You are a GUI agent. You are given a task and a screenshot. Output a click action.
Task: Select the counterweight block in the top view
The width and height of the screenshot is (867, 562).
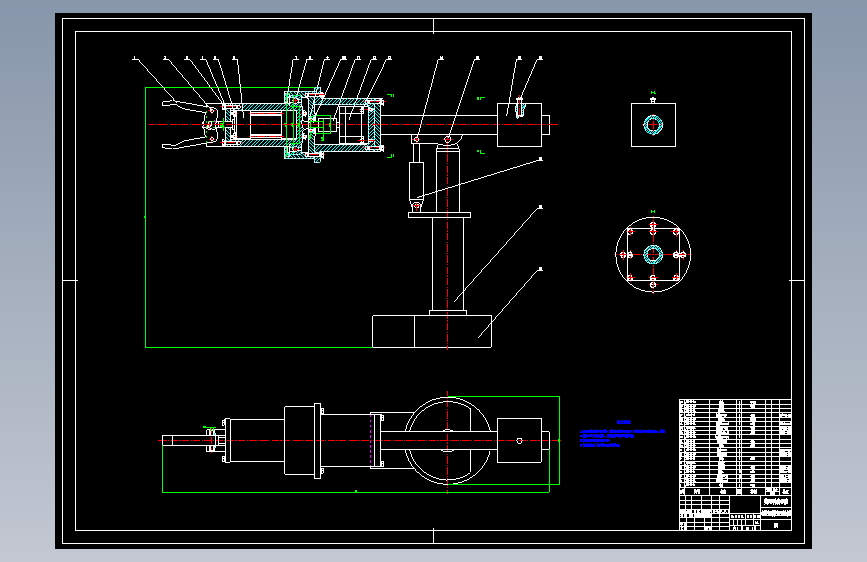coord(519,440)
